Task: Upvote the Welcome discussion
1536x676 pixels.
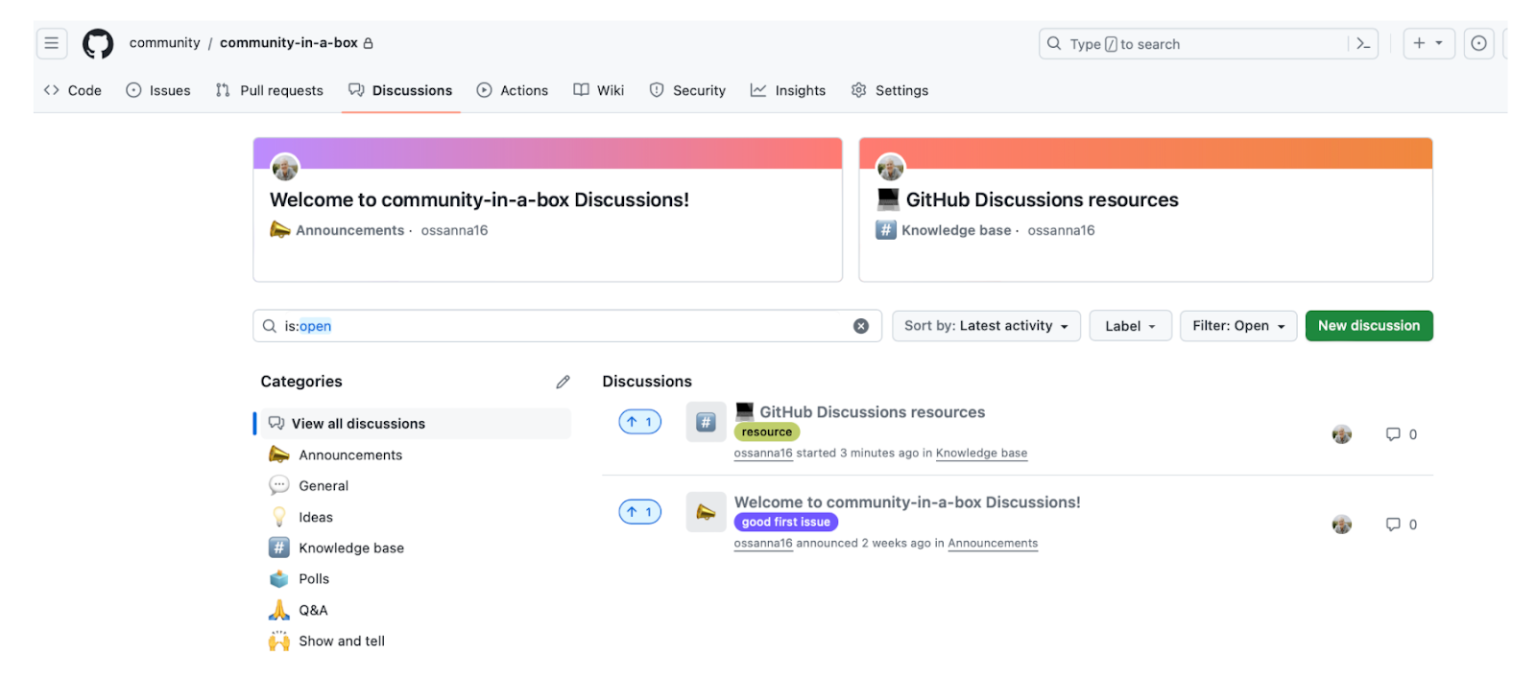Action: click(x=640, y=511)
